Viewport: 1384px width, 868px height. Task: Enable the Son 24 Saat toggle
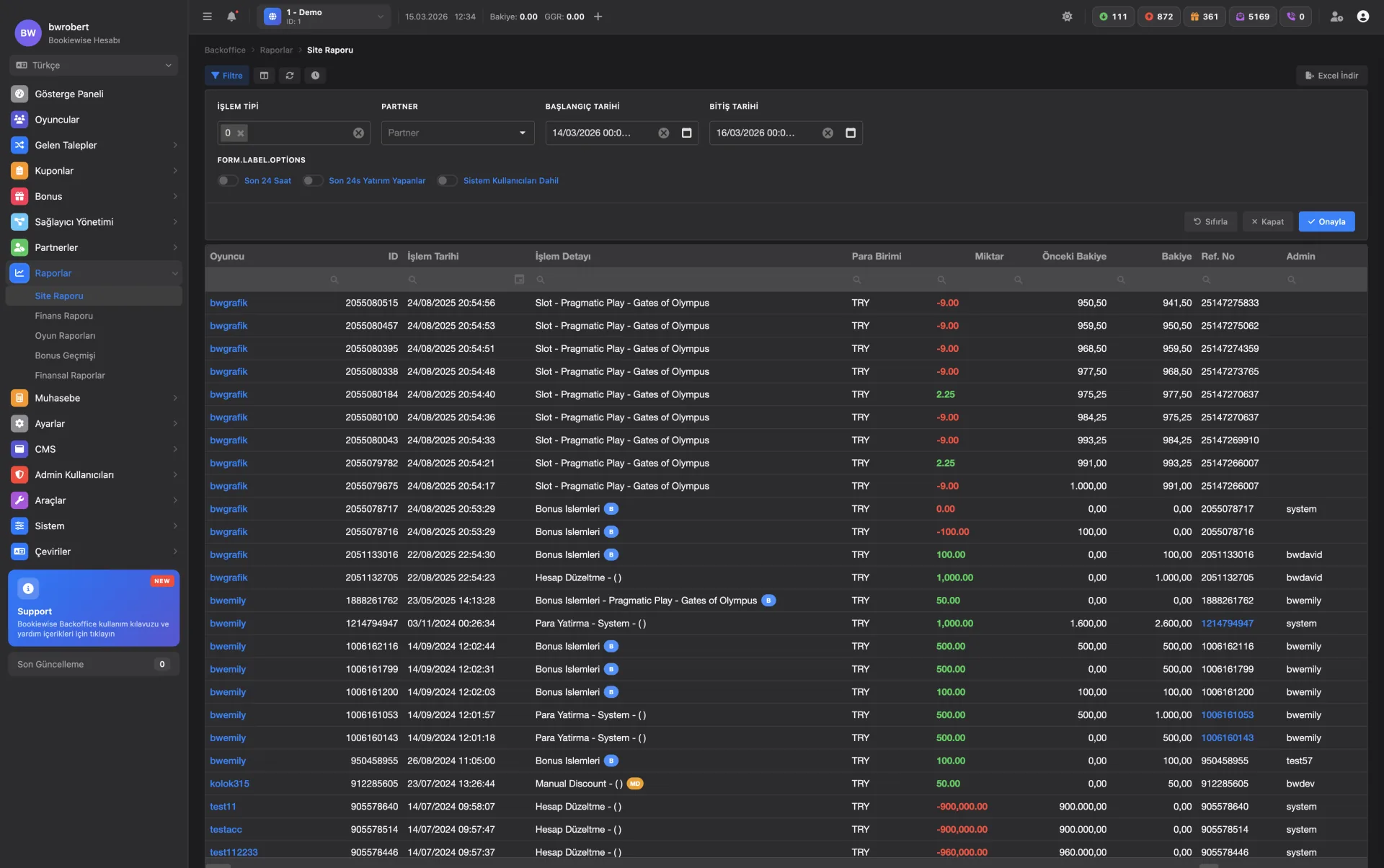[228, 181]
